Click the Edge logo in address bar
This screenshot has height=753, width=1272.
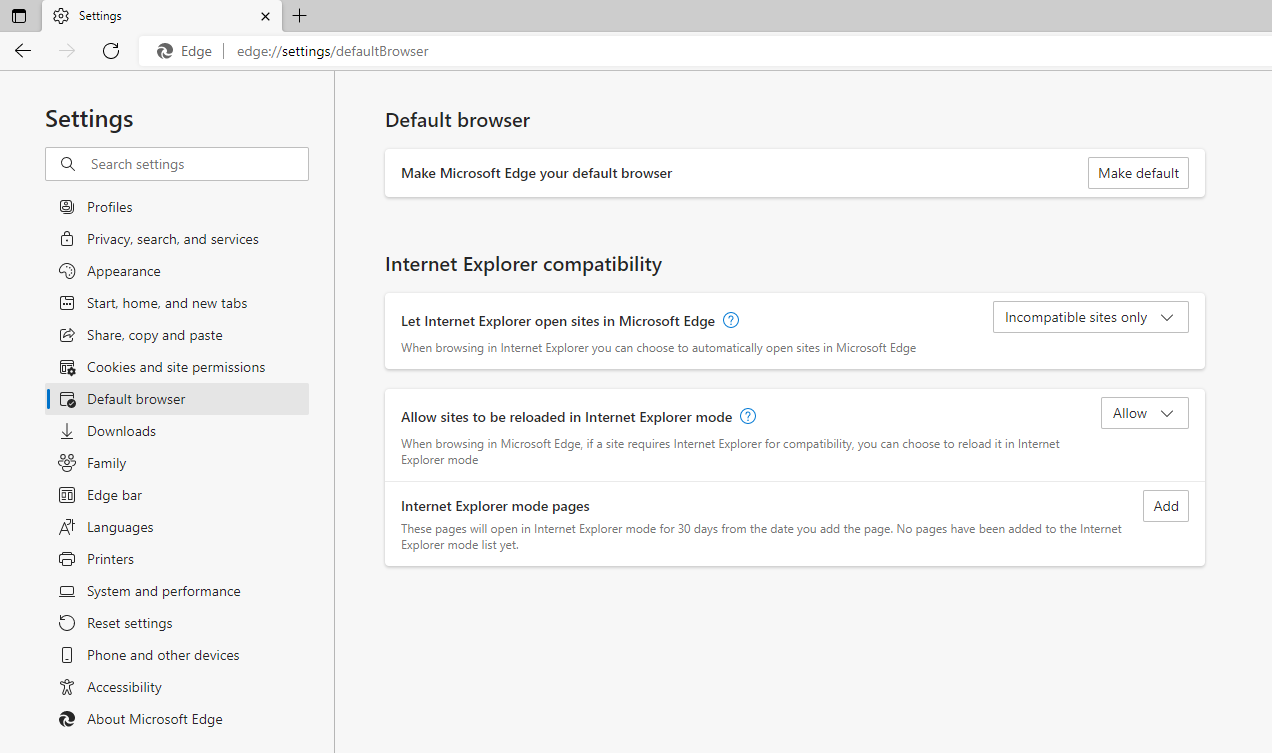pos(165,51)
